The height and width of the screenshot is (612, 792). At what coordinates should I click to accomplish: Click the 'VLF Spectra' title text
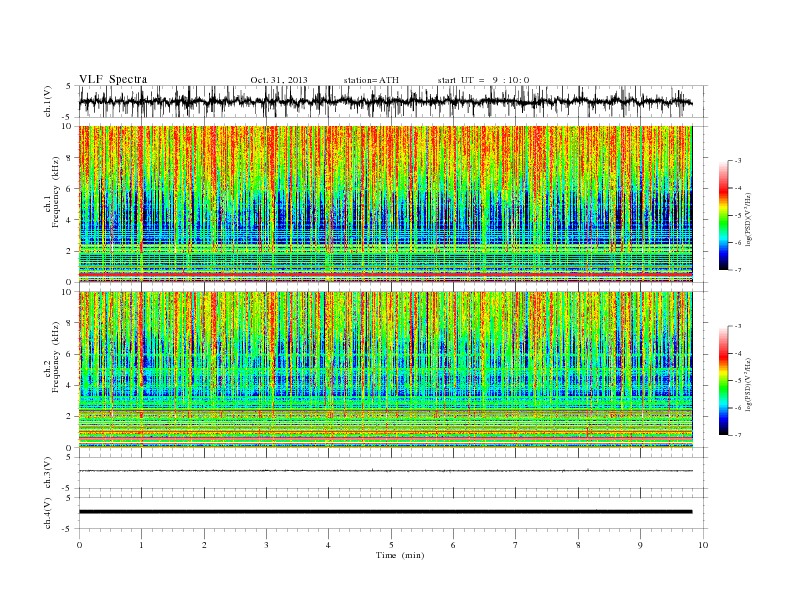tap(113, 79)
